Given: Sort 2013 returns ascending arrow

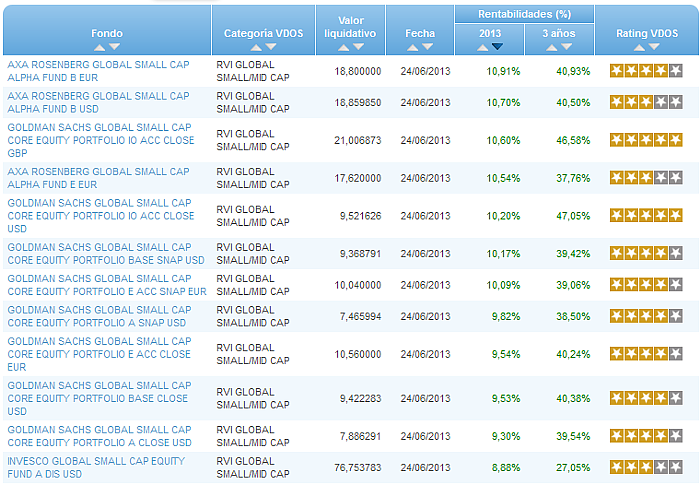Looking at the screenshot, I should (483, 47).
